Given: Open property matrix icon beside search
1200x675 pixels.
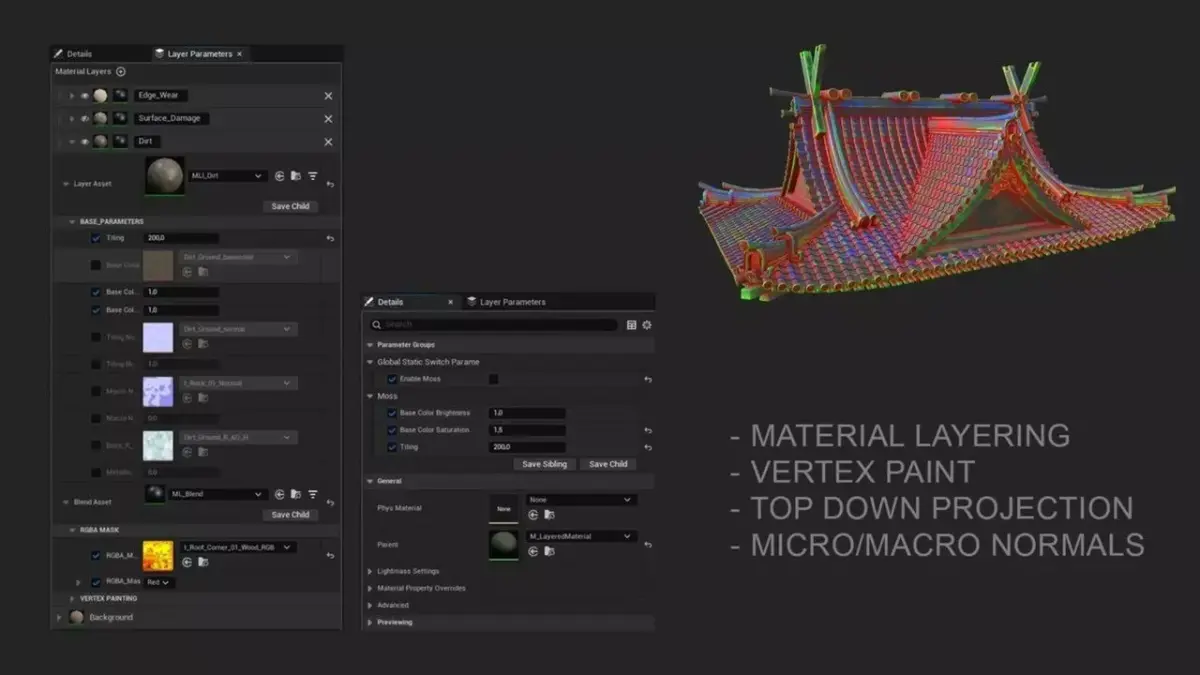Looking at the screenshot, I should [631, 325].
